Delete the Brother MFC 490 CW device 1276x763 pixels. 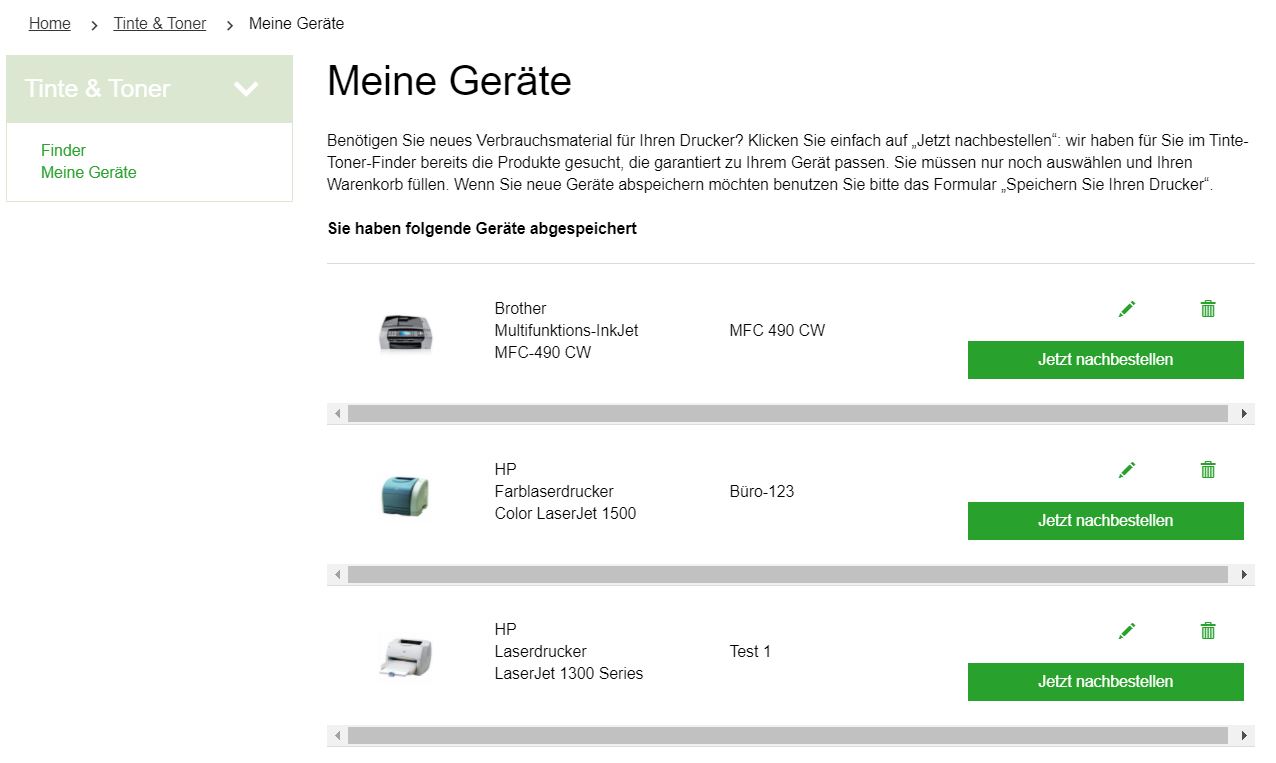(x=1208, y=309)
